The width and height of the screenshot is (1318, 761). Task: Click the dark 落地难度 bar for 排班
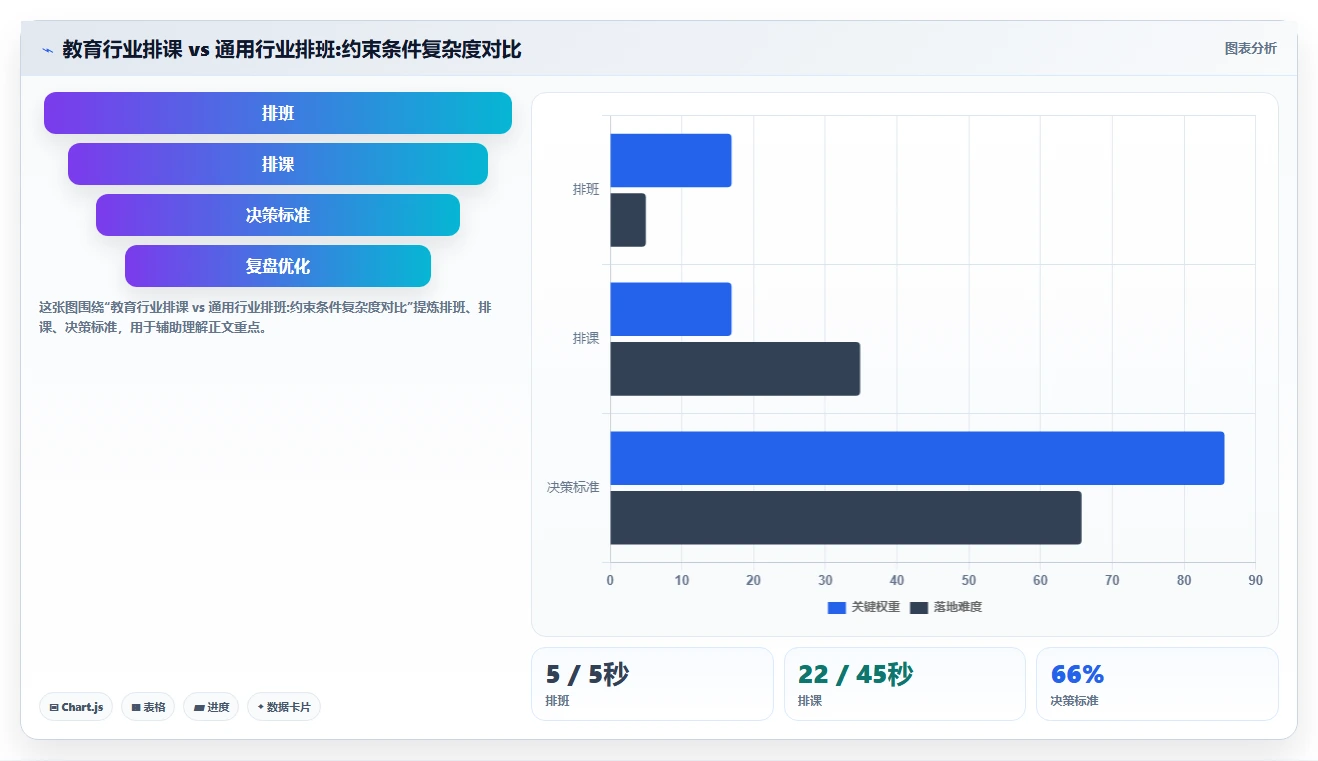[628, 220]
